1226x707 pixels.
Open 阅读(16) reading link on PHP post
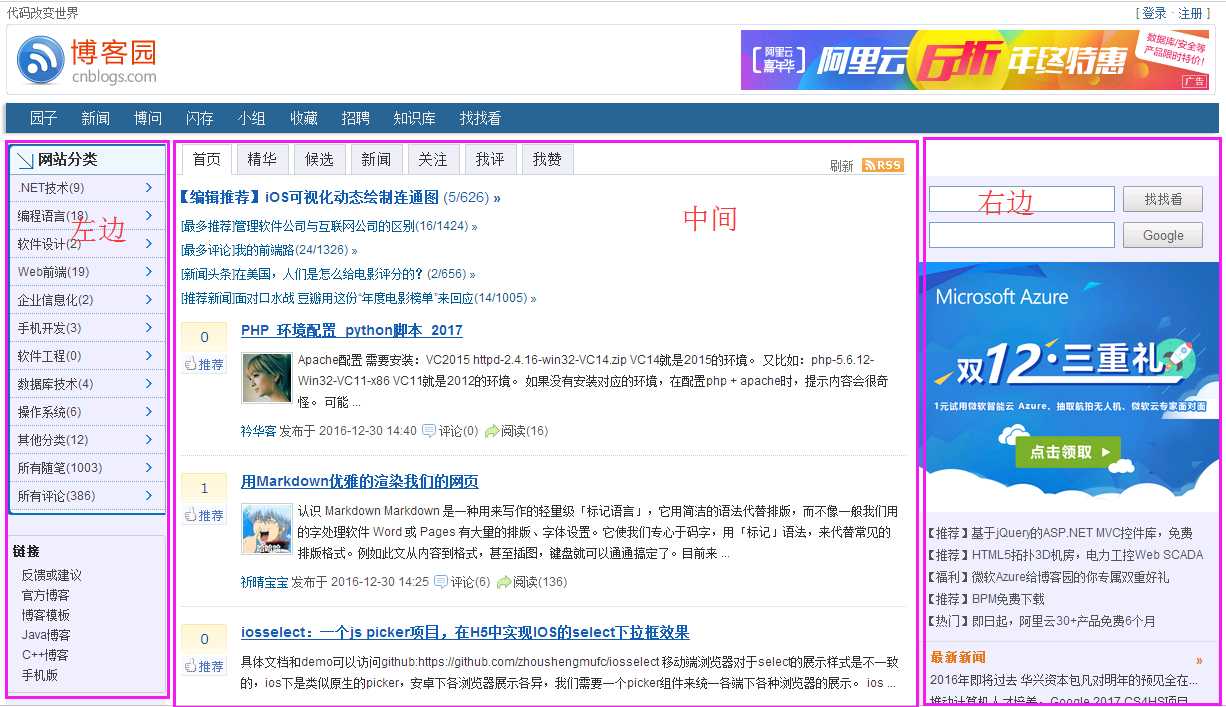(517, 431)
